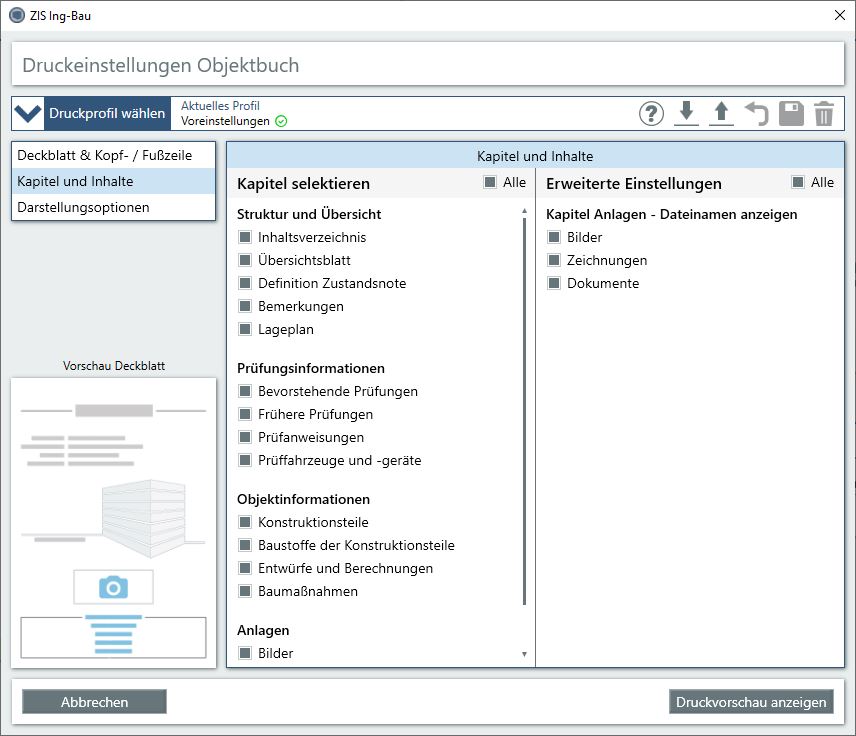Click Druckvorschau anzeigen button
The width and height of the screenshot is (856, 736).
(751, 702)
